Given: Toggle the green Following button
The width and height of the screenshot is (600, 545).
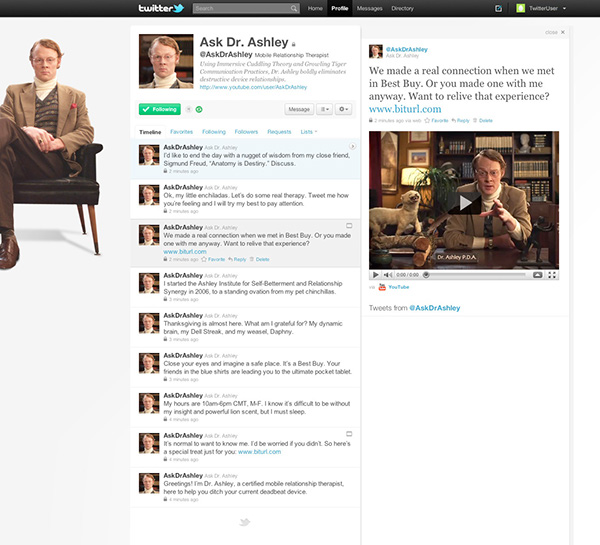Looking at the screenshot, I should point(160,109).
